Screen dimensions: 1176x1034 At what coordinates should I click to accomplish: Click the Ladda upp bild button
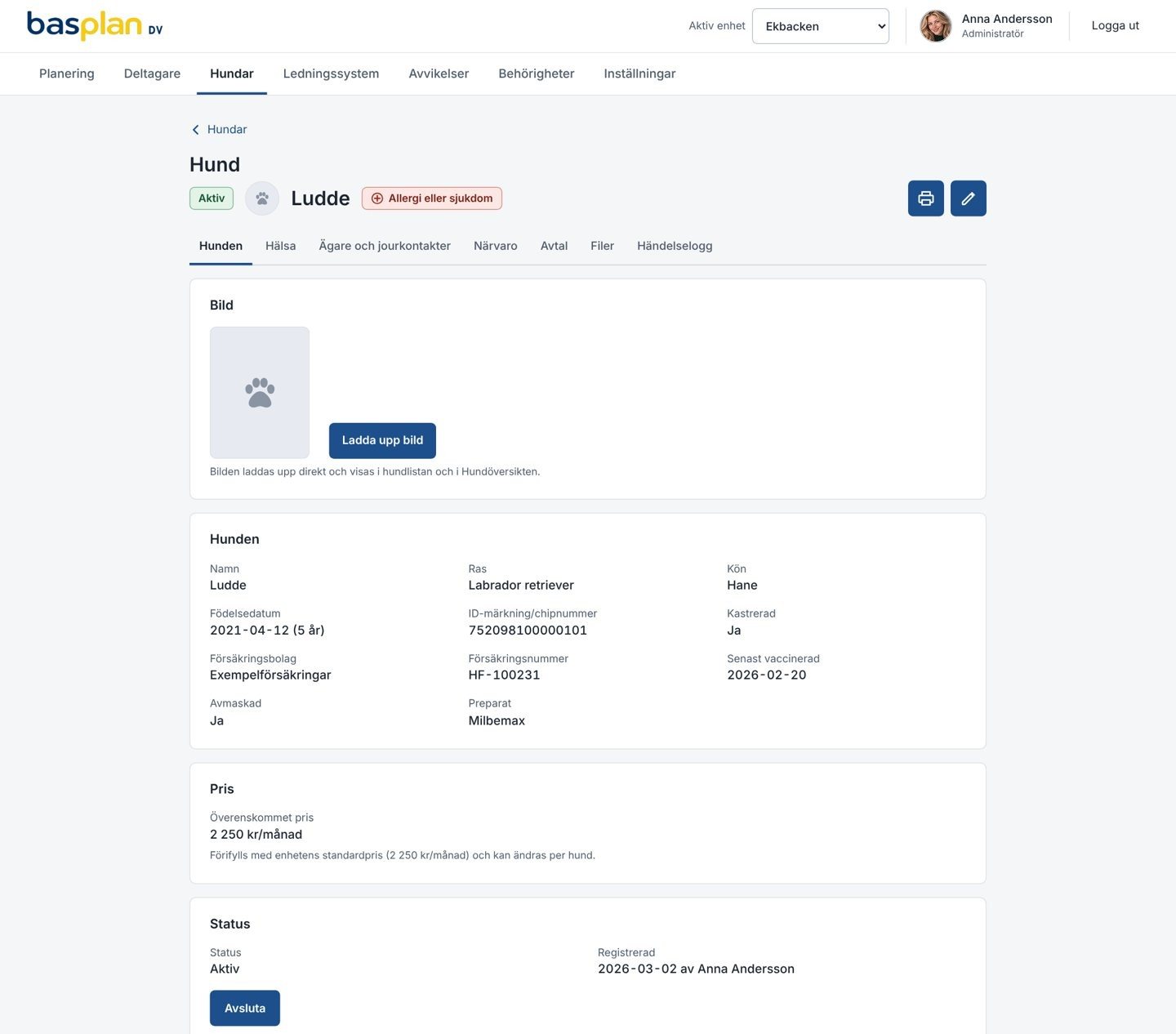(382, 440)
